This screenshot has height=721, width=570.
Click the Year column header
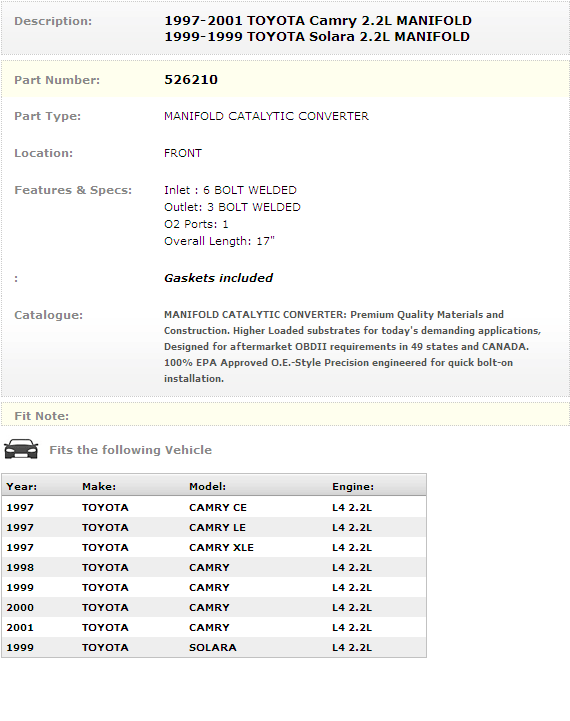click(22, 486)
